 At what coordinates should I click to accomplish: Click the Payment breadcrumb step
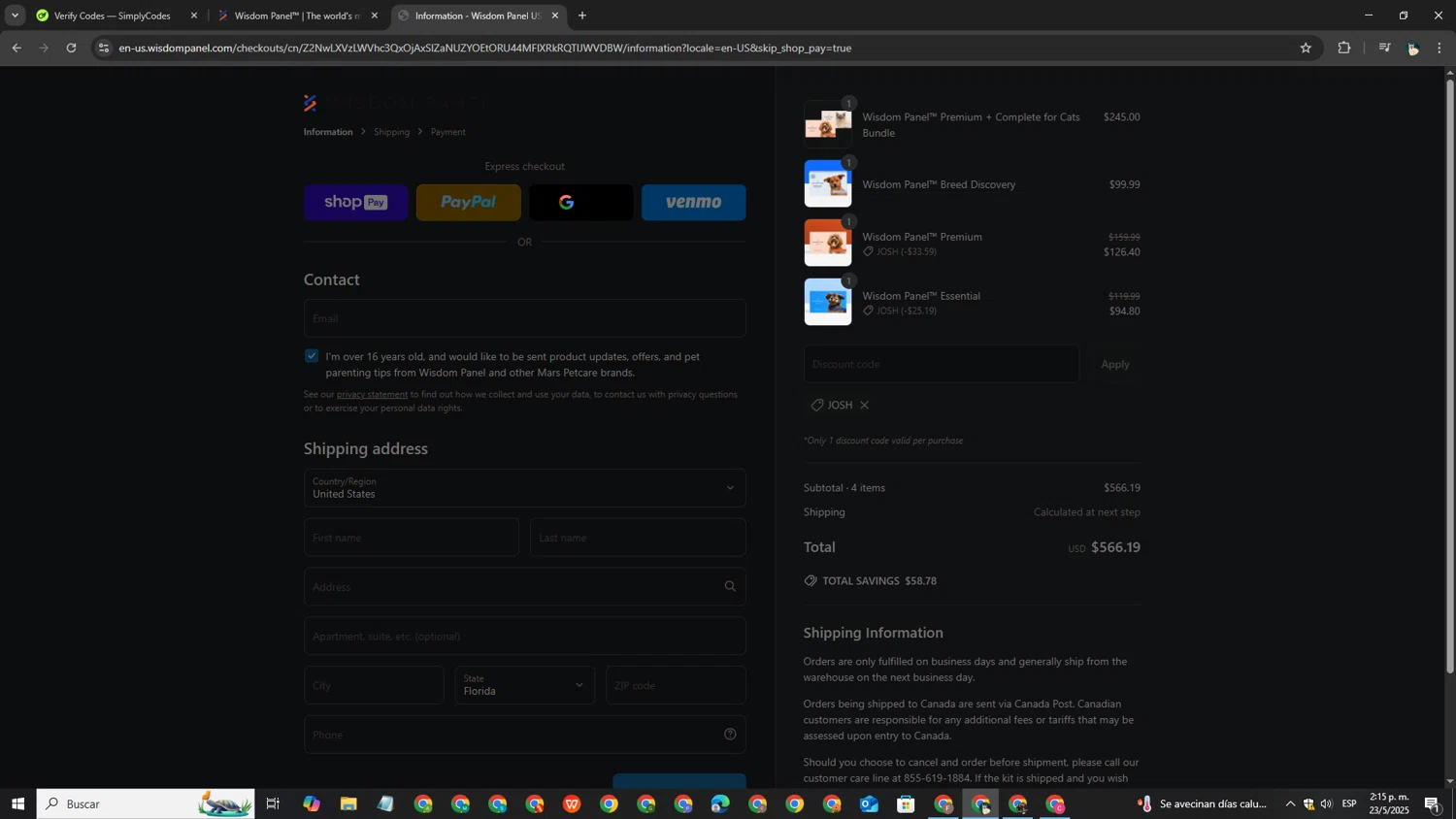(x=448, y=132)
